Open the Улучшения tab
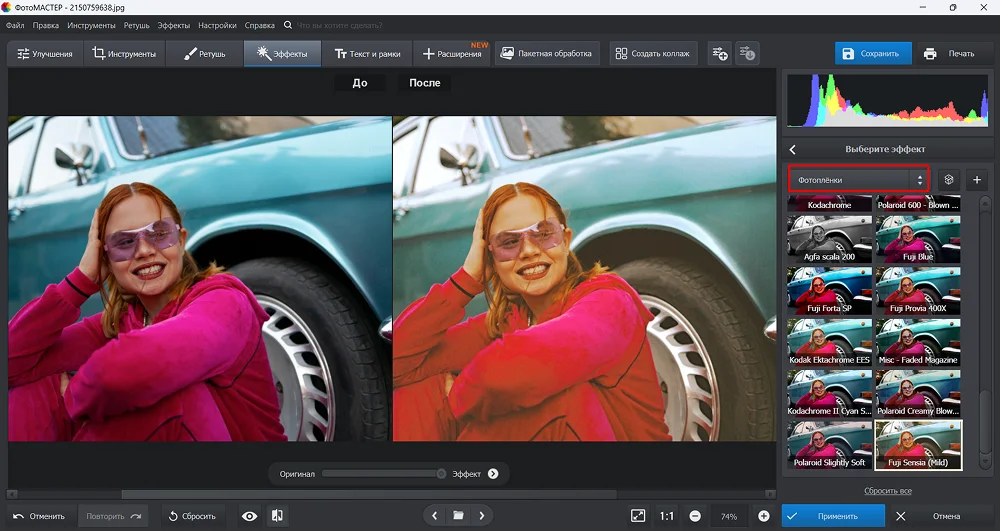 [45, 54]
